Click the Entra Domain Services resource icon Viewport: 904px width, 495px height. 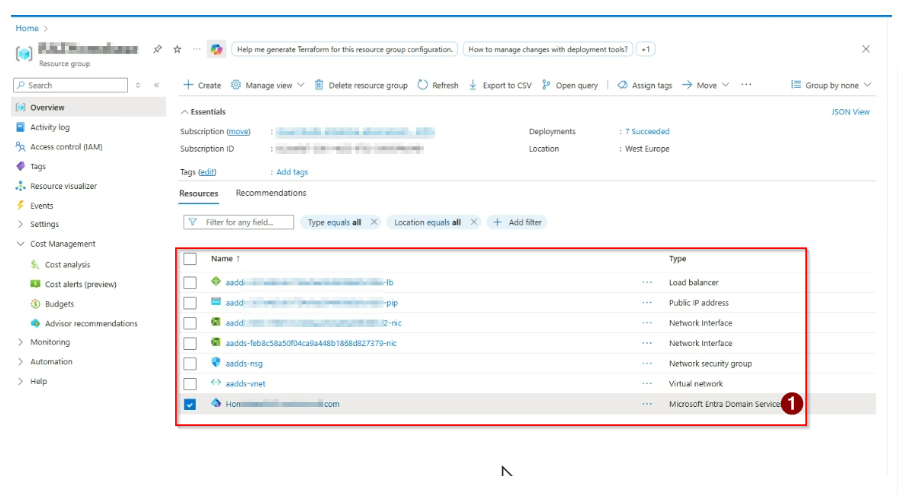coord(216,403)
